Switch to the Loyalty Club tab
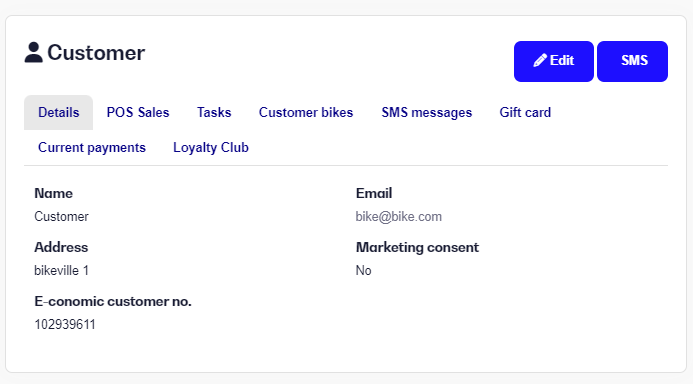 [211, 148]
